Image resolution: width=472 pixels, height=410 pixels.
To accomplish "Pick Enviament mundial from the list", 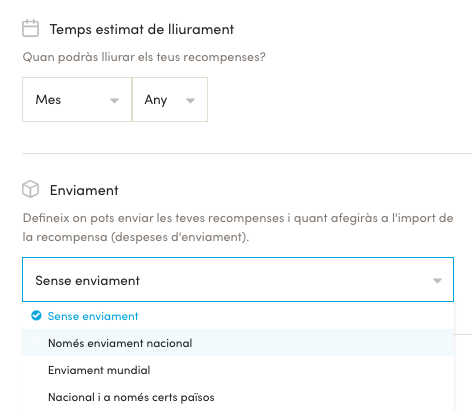I will pos(238,370).
